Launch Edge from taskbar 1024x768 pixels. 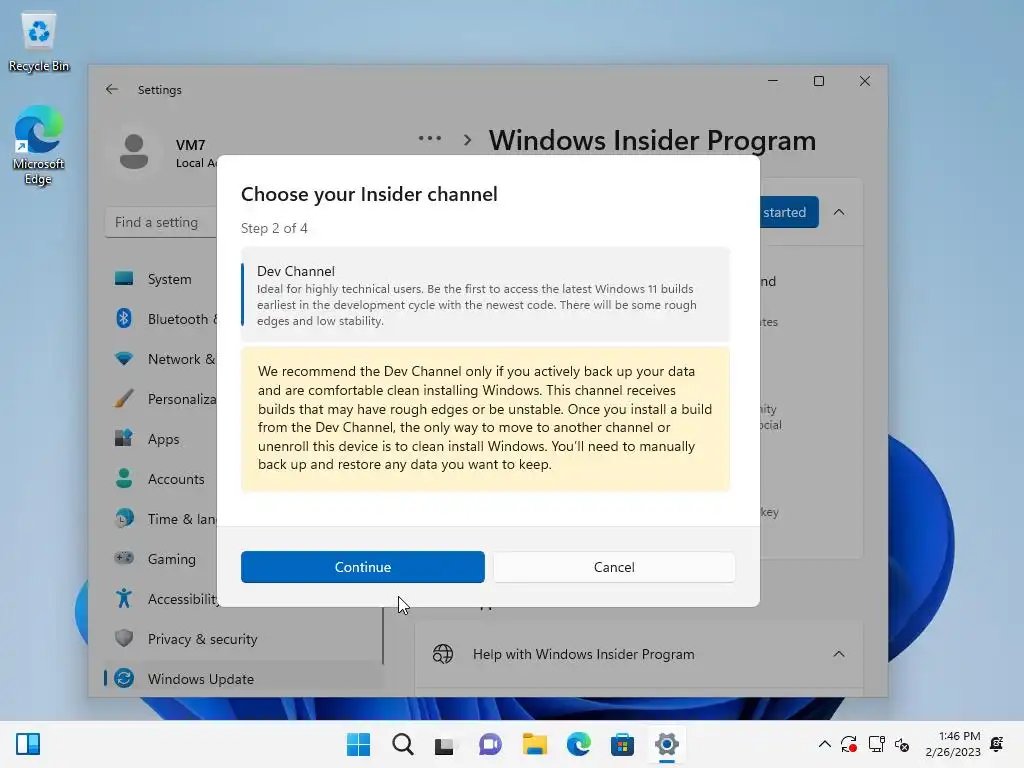(x=579, y=744)
